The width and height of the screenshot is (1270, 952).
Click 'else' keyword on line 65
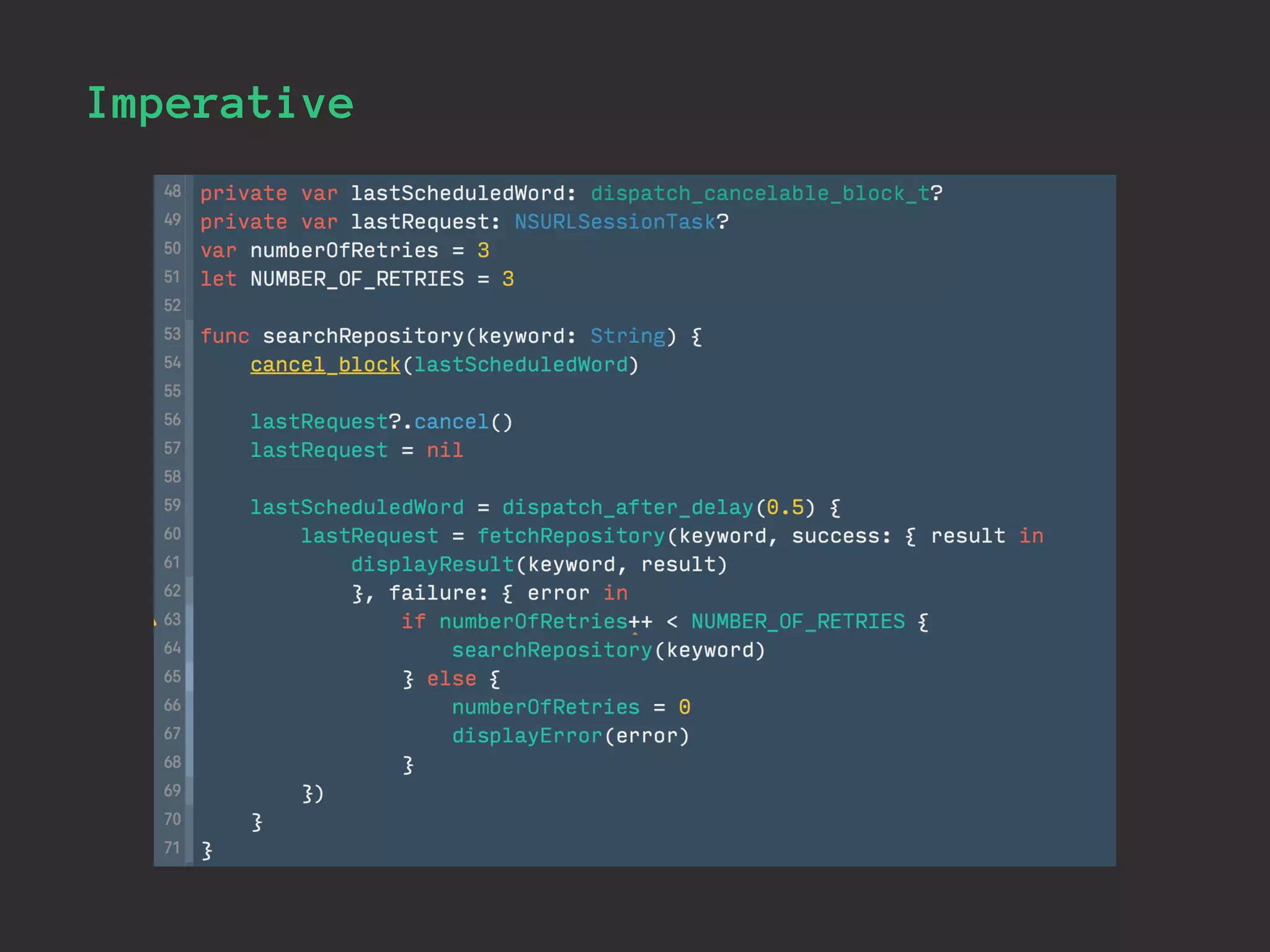point(451,678)
